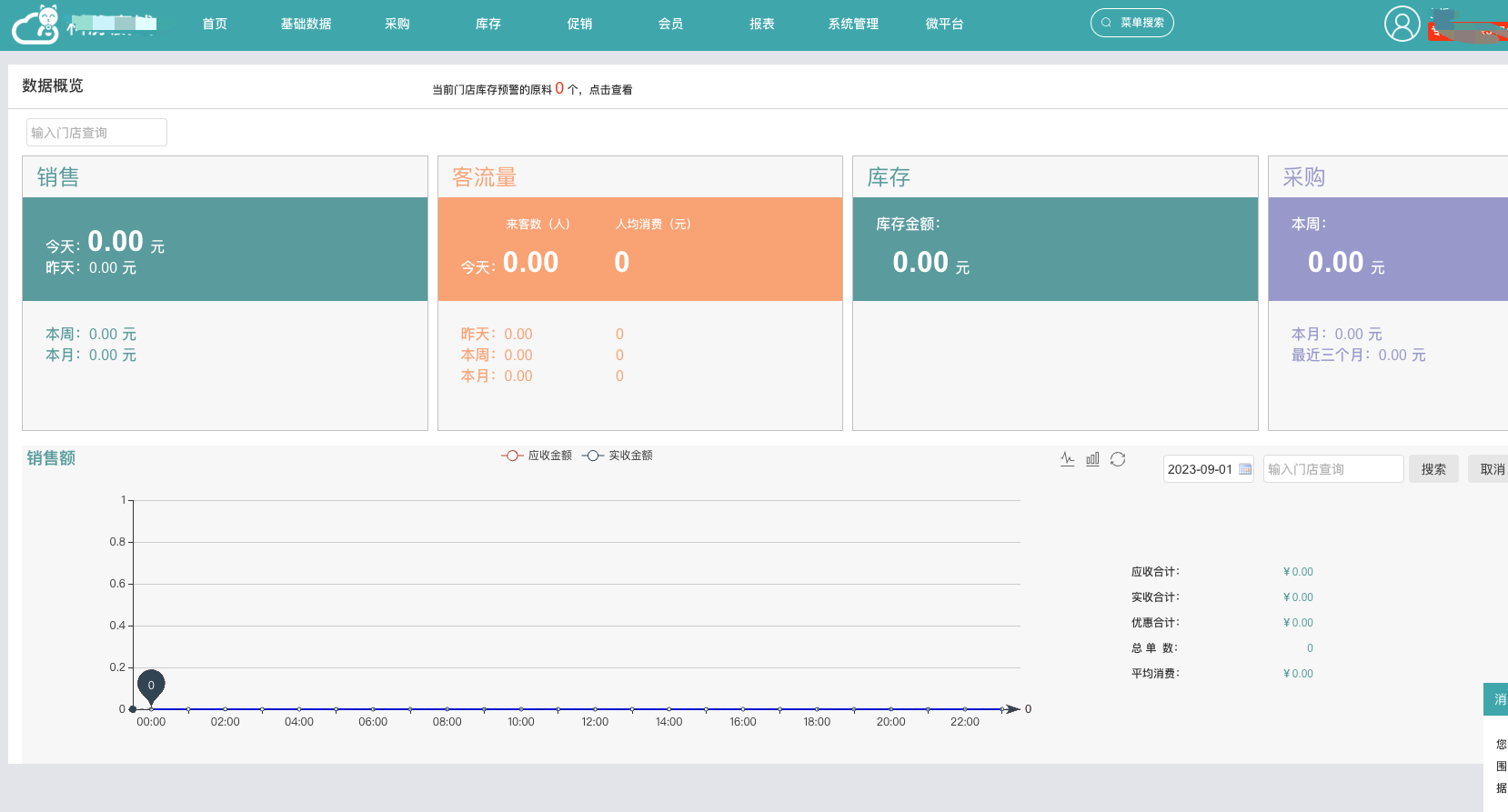Screen dimensions: 1508x812
Task: Click the chart restore refresh icon
Action: [1118, 459]
